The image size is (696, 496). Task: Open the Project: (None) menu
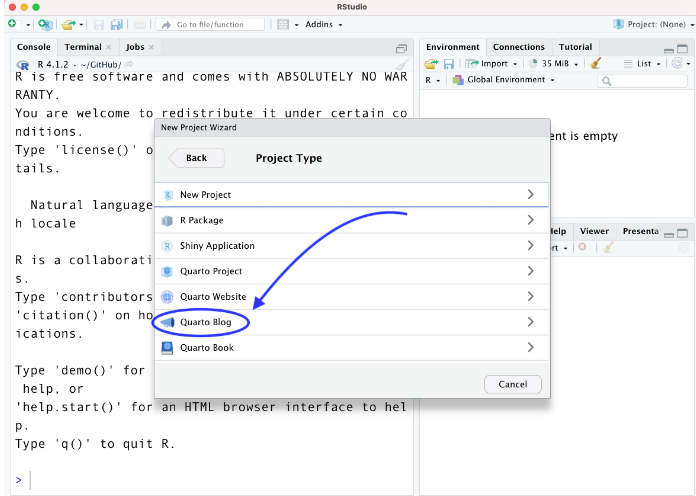pyautogui.click(x=651, y=24)
